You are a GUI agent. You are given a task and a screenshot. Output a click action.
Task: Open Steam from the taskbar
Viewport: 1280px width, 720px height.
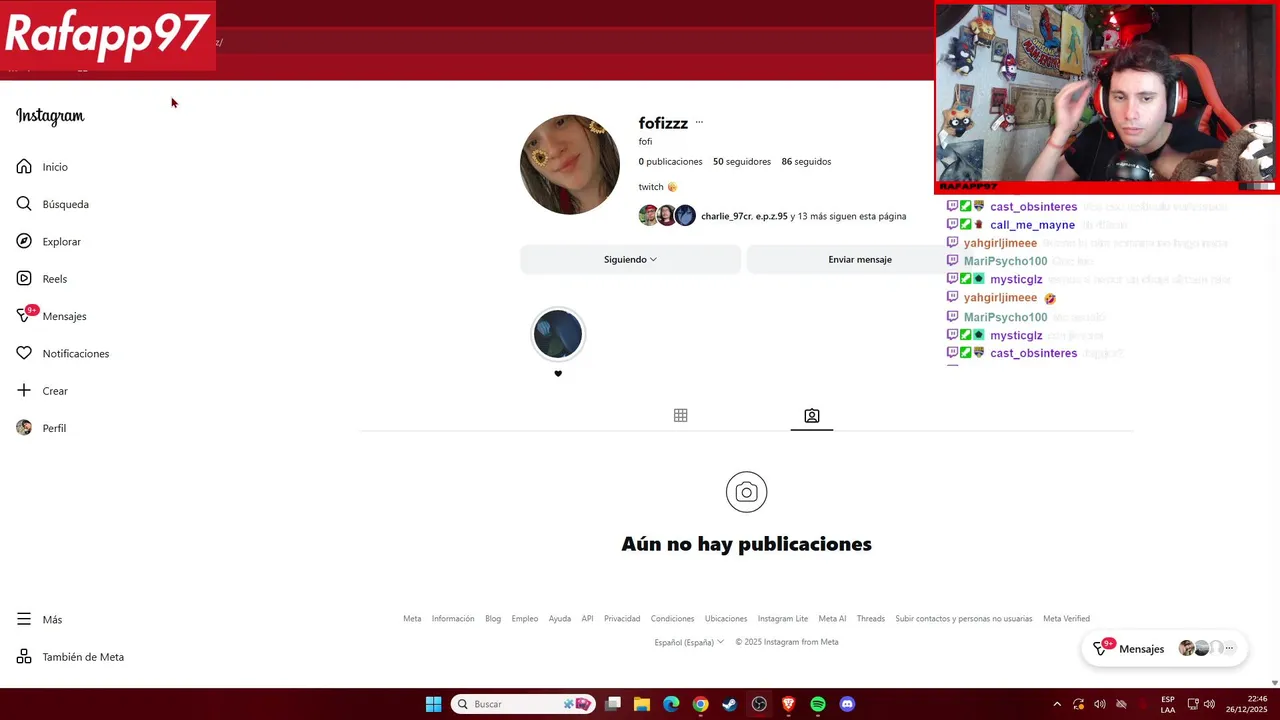click(730, 704)
